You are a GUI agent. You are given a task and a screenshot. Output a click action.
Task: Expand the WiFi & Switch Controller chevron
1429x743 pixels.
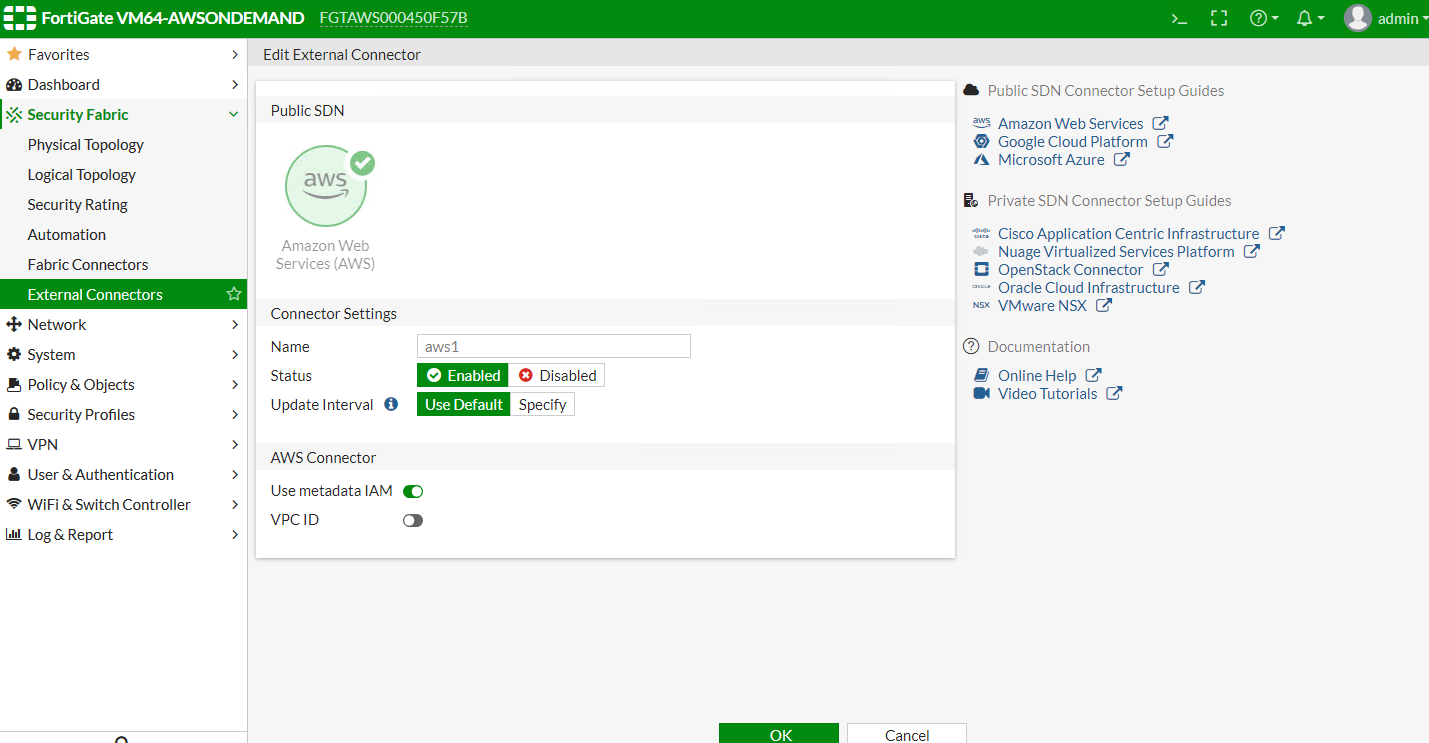point(235,504)
